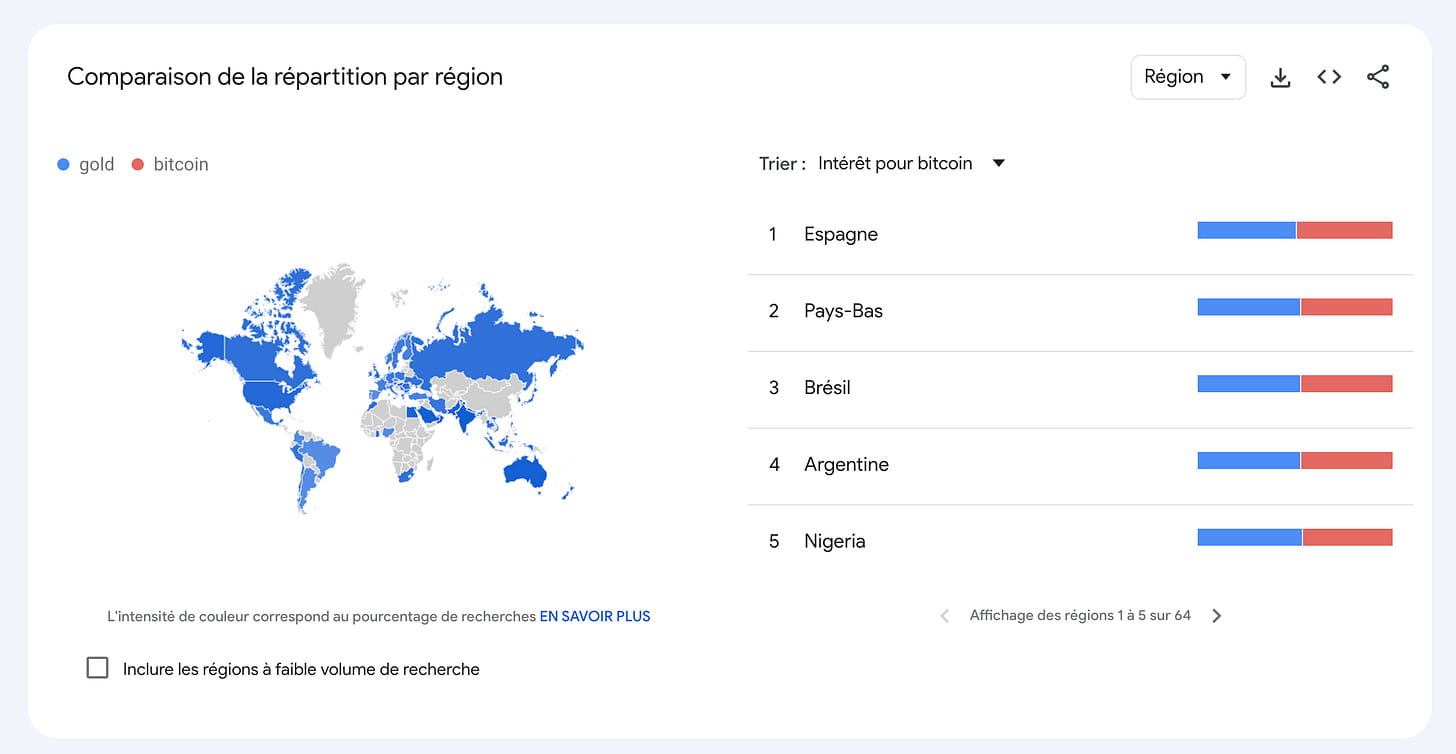Enable low search volume regions checkbox
This screenshot has height=754, width=1456.
click(x=97, y=668)
